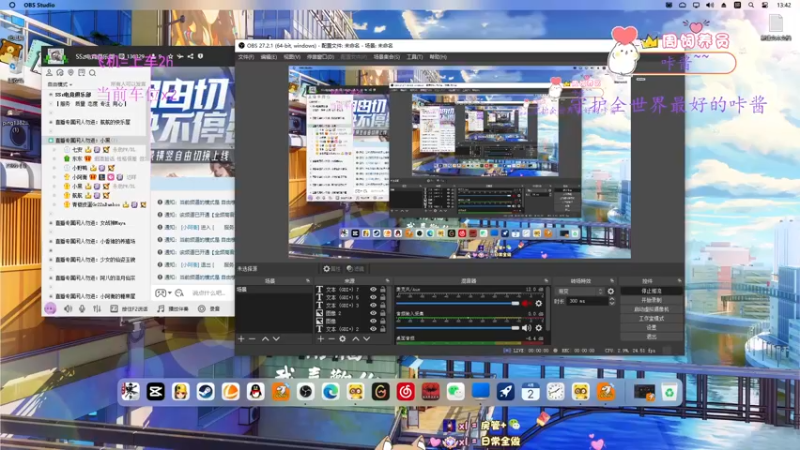Viewport: 800px width, 450px height.
Task: Open 设置 from OBS controls panel
Action: click(652, 328)
